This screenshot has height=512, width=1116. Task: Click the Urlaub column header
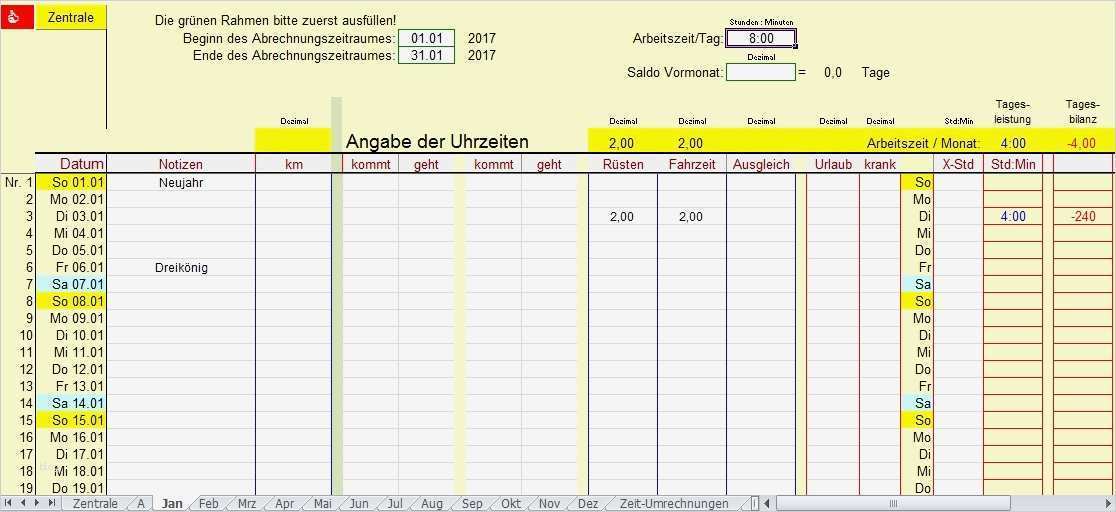[833, 164]
